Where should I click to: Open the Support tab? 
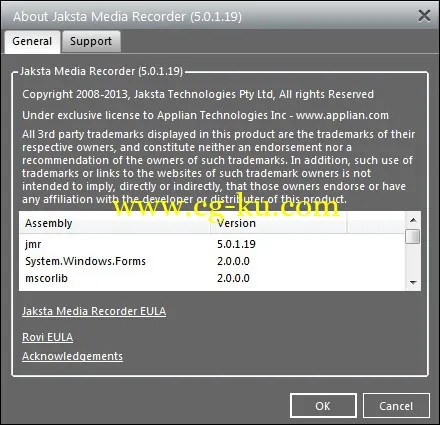pyautogui.click(x=91, y=42)
